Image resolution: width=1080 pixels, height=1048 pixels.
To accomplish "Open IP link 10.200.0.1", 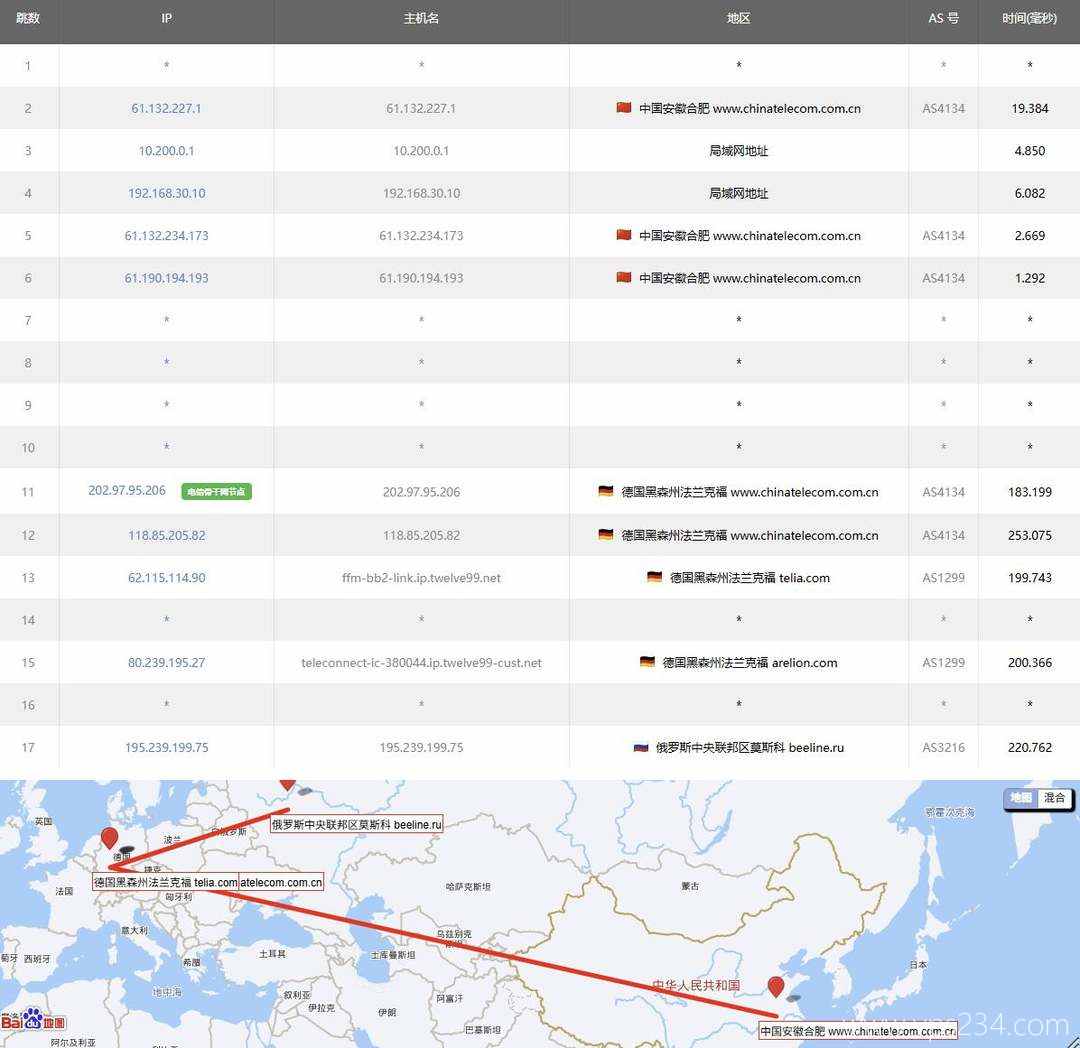I will click(x=166, y=151).
